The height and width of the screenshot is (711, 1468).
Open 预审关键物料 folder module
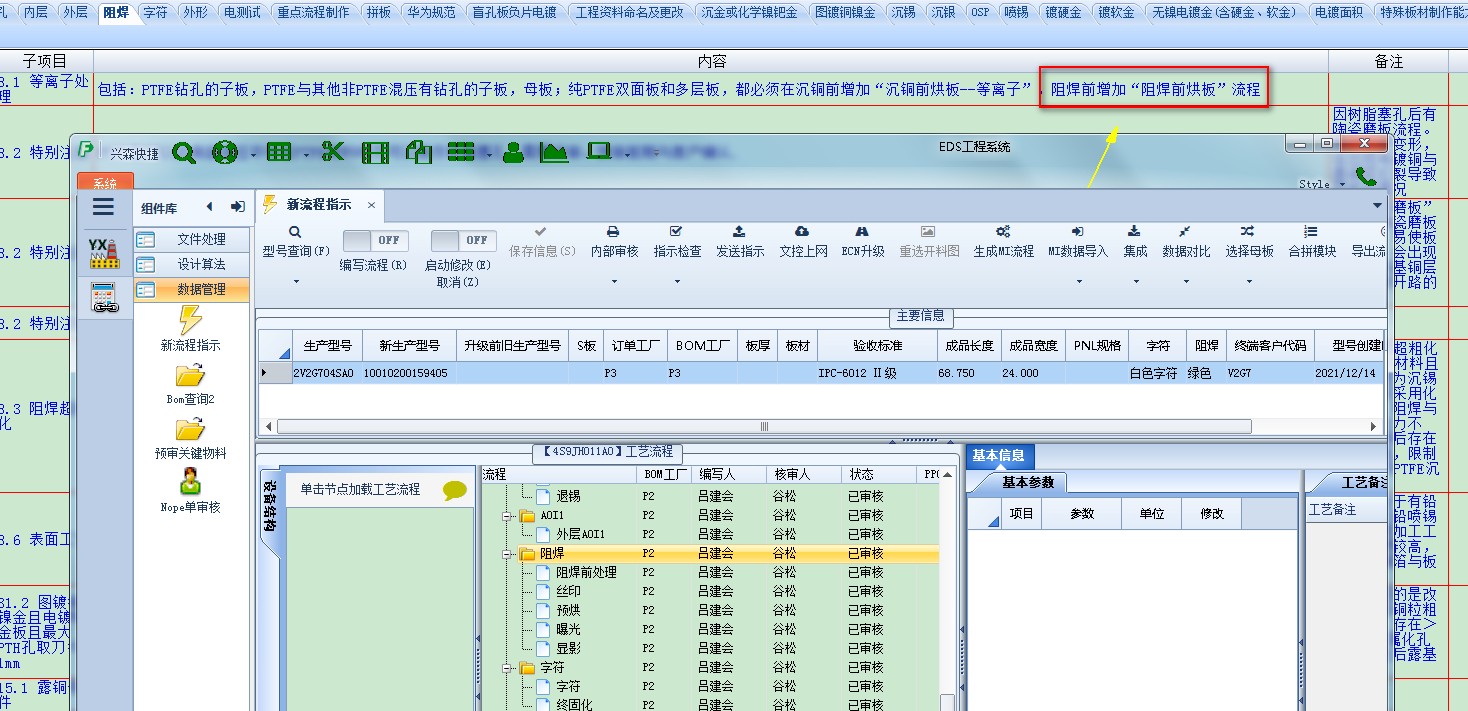(x=190, y=429)
